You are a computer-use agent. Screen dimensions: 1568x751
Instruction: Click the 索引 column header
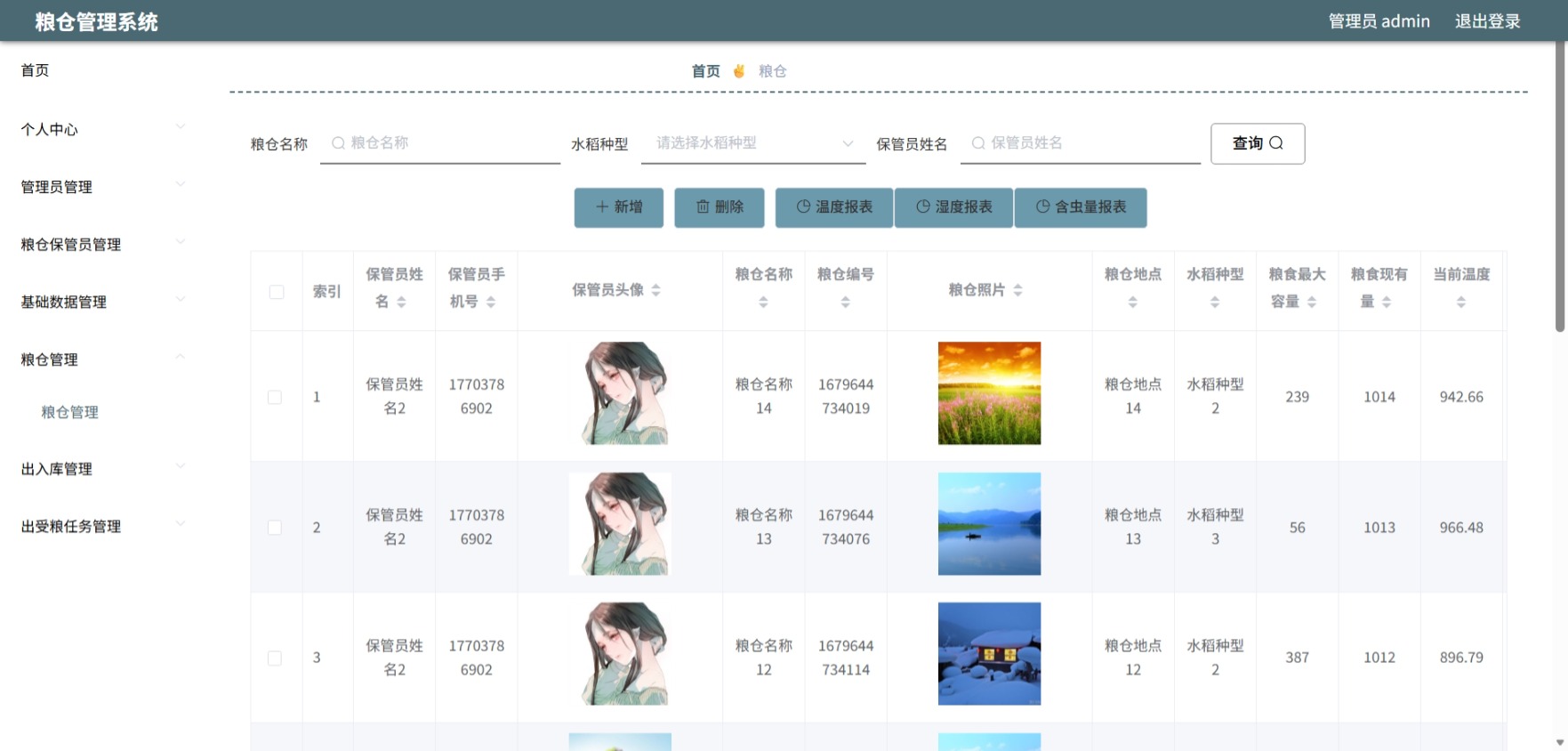327,292
